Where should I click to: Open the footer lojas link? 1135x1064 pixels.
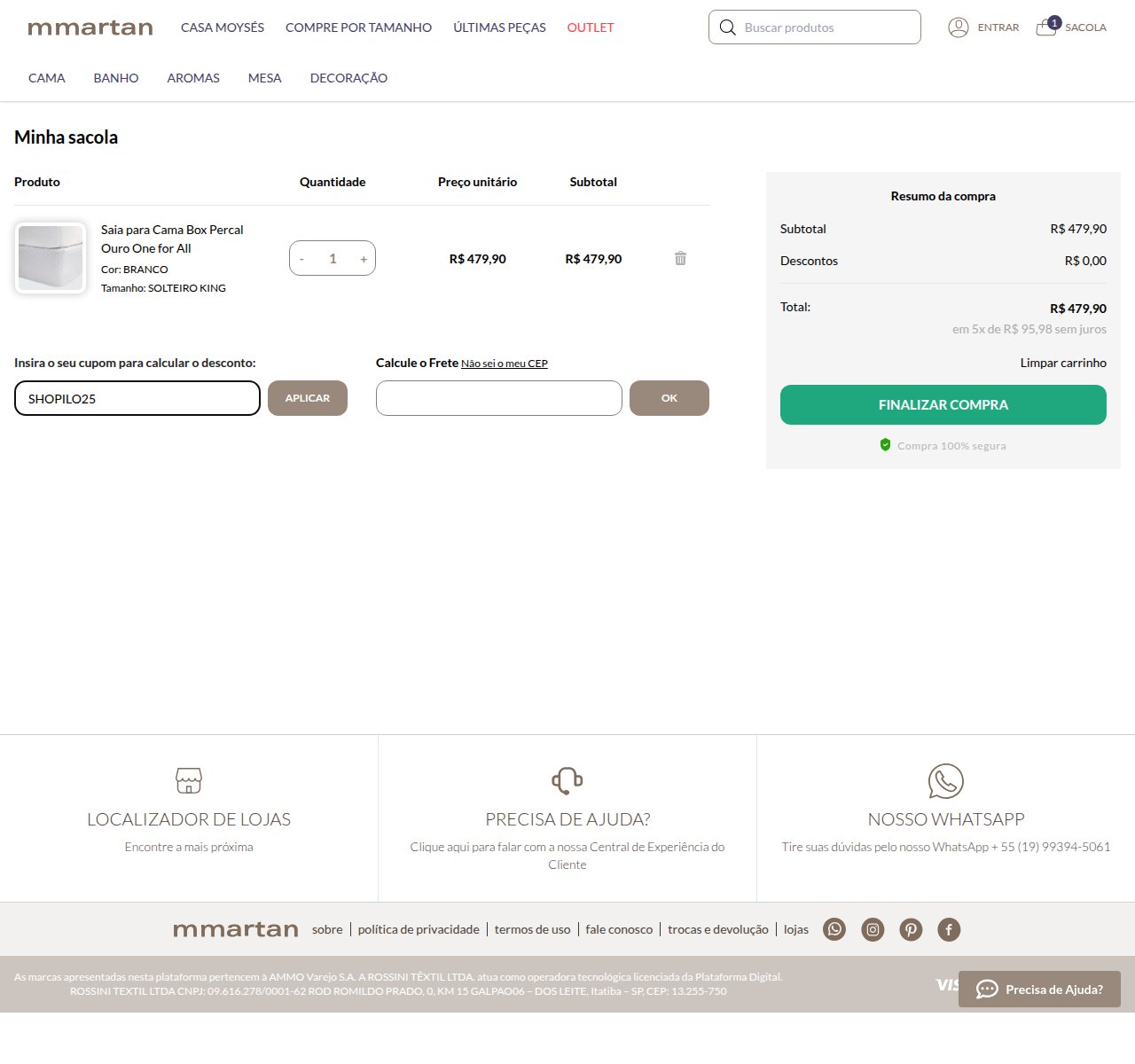[x=796, y=929]
